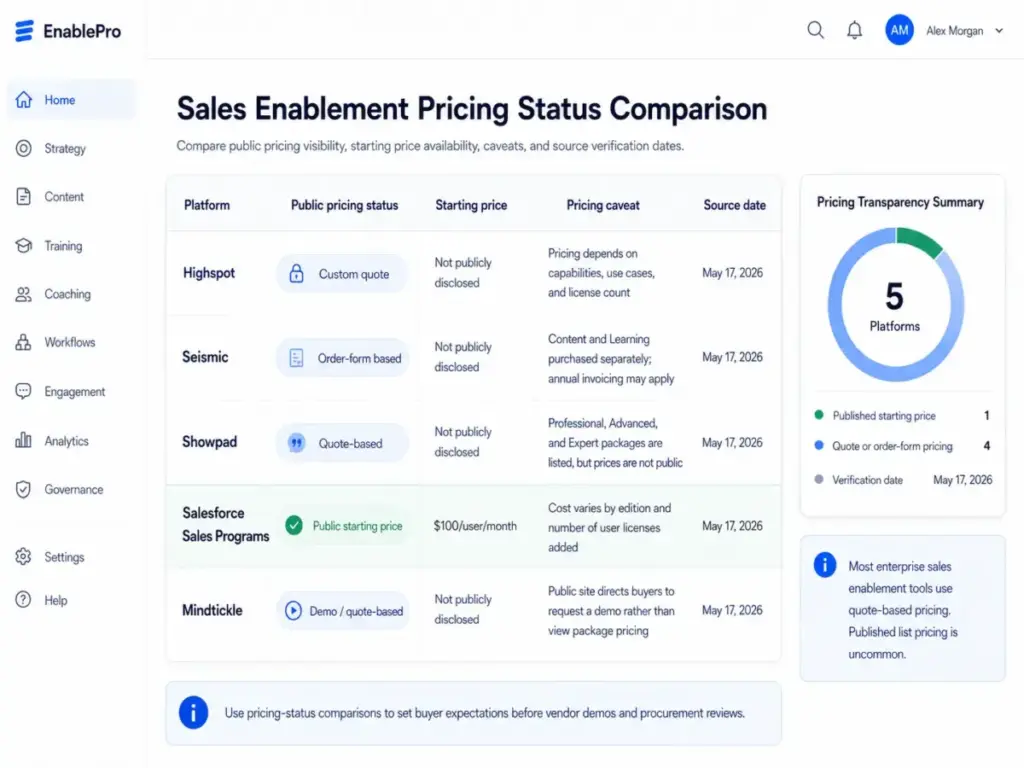
Task: Click the info icon in side note card
Action: [825, 564]
